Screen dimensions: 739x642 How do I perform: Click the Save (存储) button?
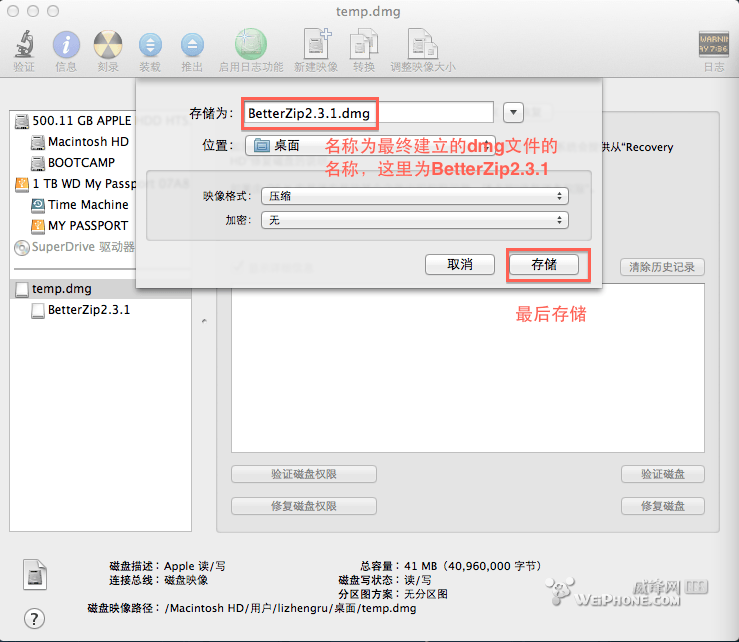[x=544, y=264]
